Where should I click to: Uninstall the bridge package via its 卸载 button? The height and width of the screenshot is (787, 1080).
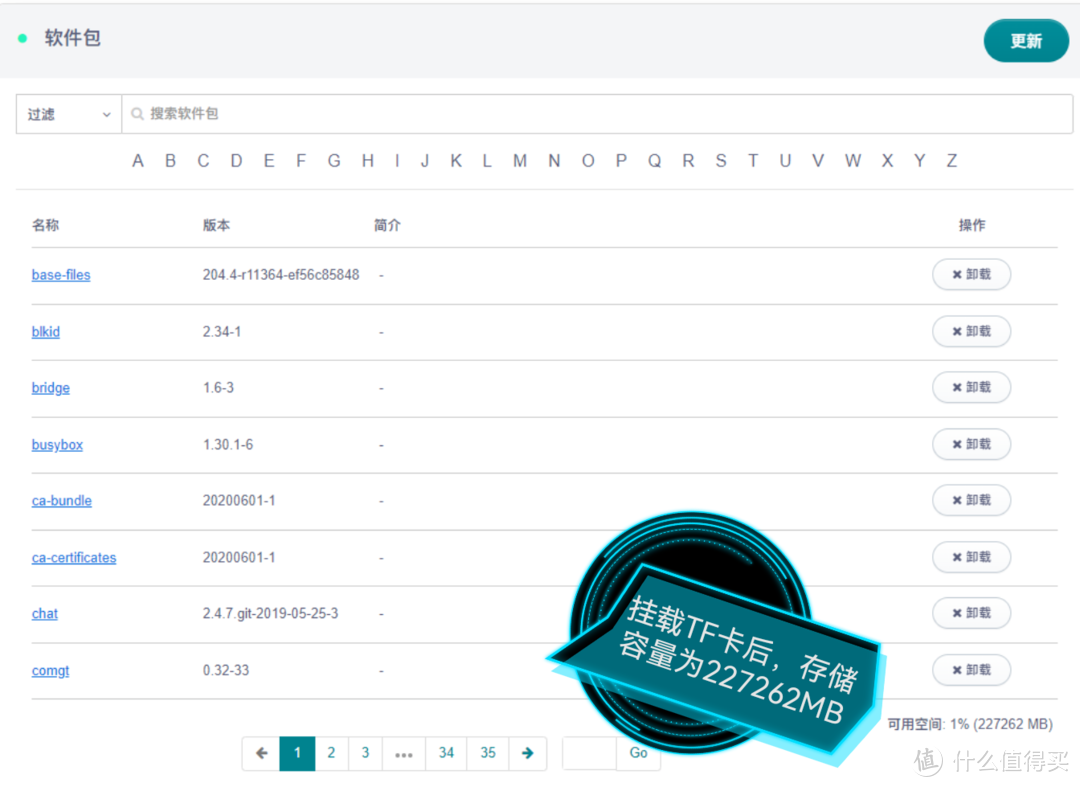(x=971, y=387)
